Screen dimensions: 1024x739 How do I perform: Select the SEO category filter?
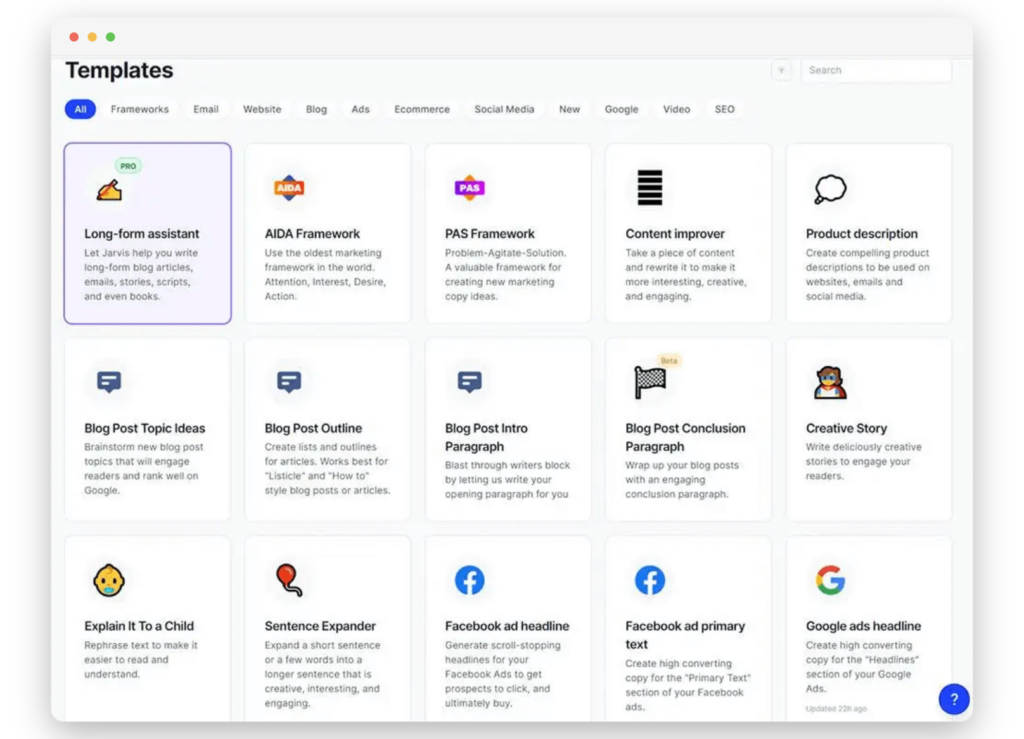tap(725, 109)
